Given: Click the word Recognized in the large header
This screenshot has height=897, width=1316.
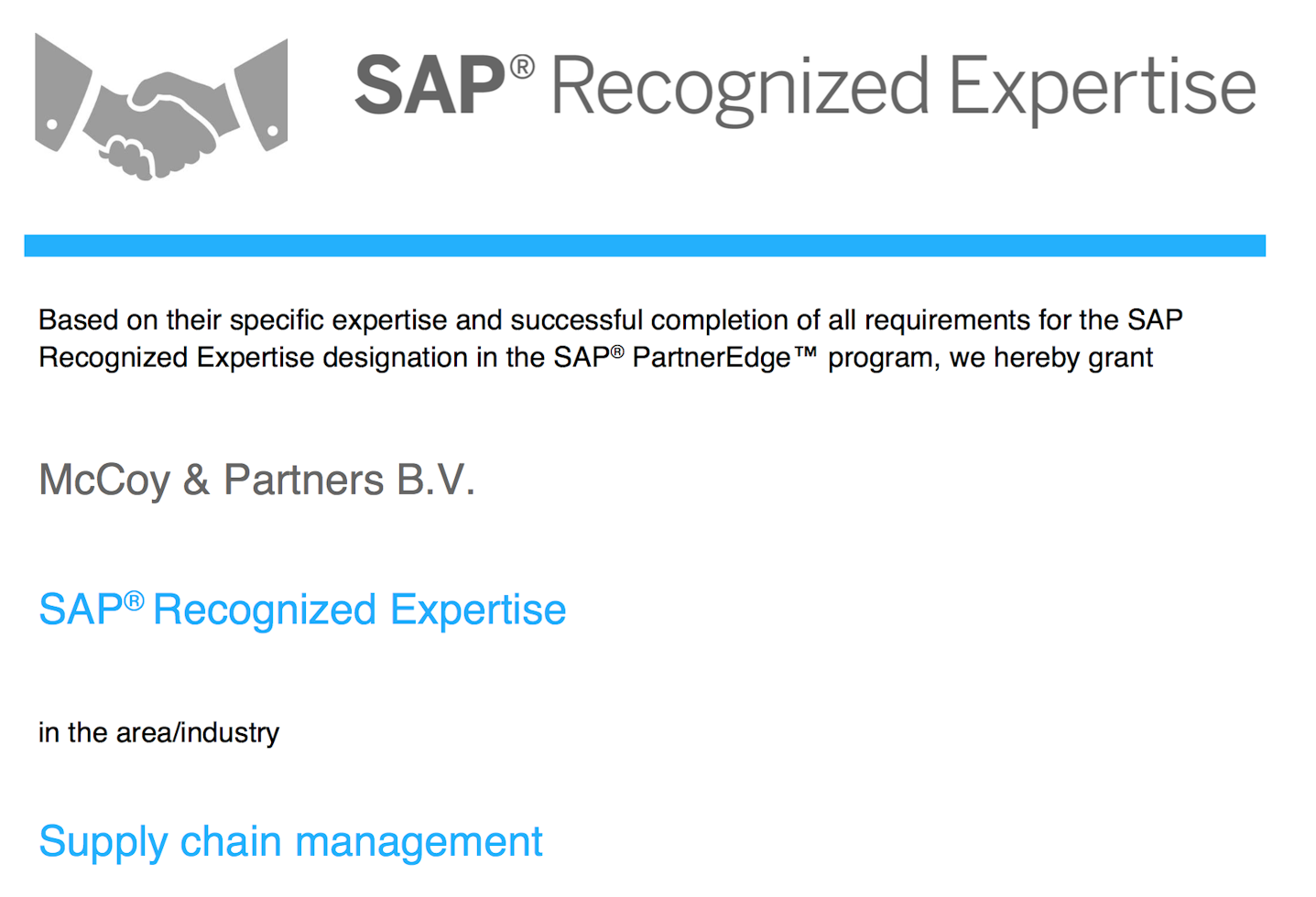Looking at the screenshot, I should point(740,90).
